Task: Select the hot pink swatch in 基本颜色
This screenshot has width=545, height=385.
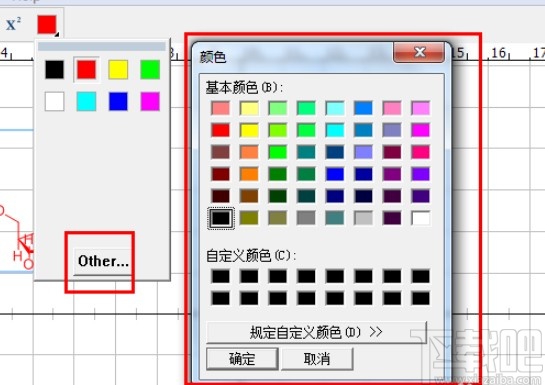Action: [x=421, y=152]
